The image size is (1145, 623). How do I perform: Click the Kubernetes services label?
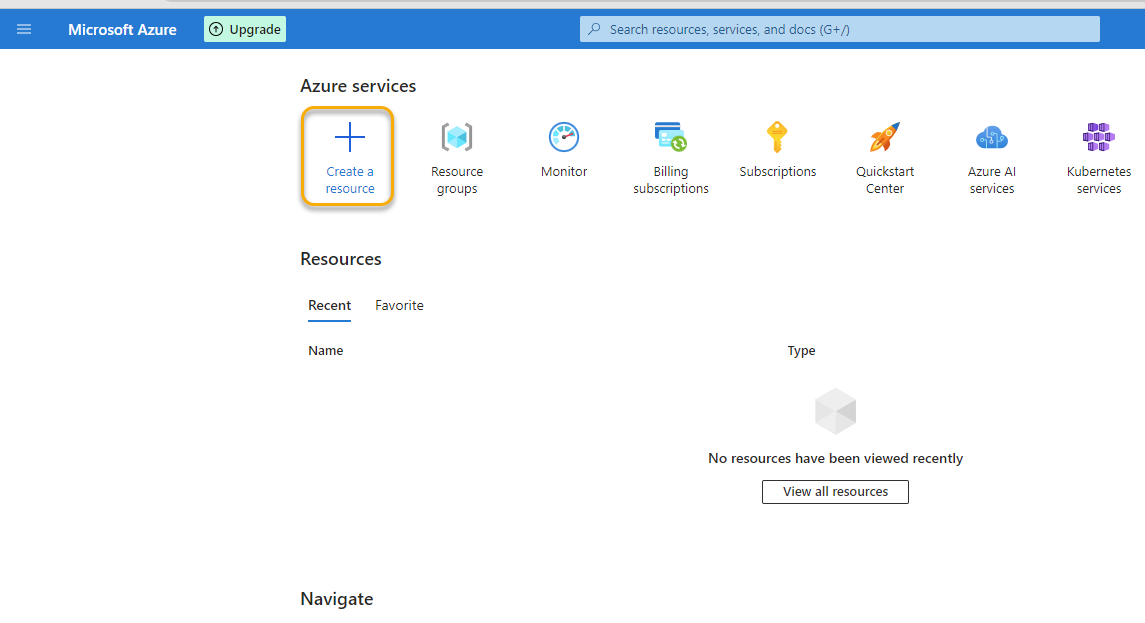[x=1099, y=180]
